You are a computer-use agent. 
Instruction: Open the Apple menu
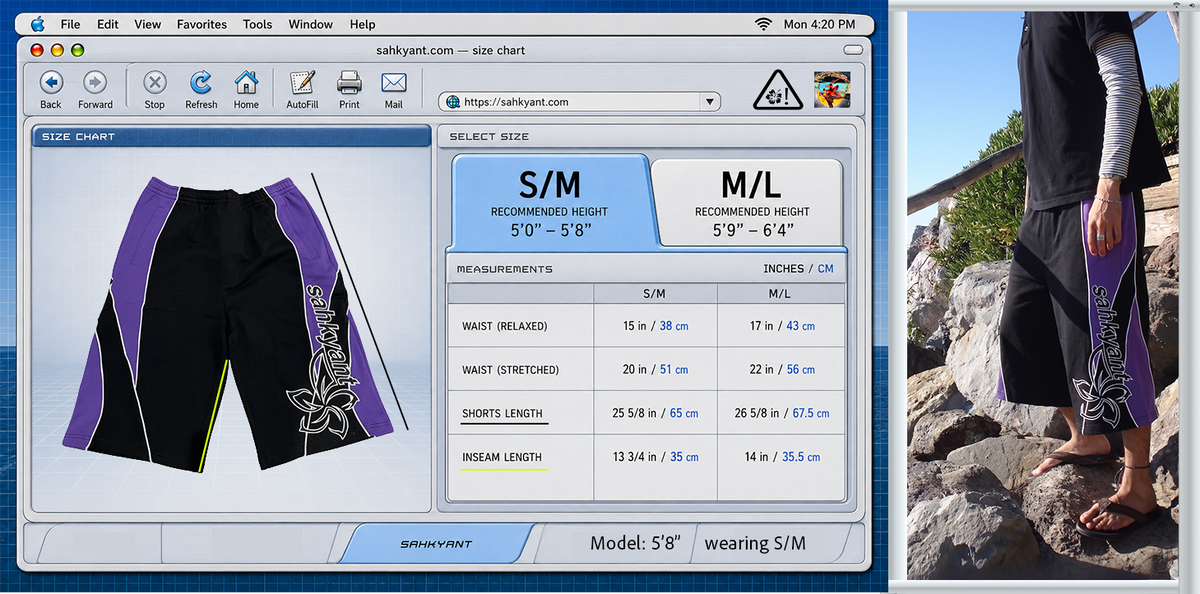coord(37,24)
